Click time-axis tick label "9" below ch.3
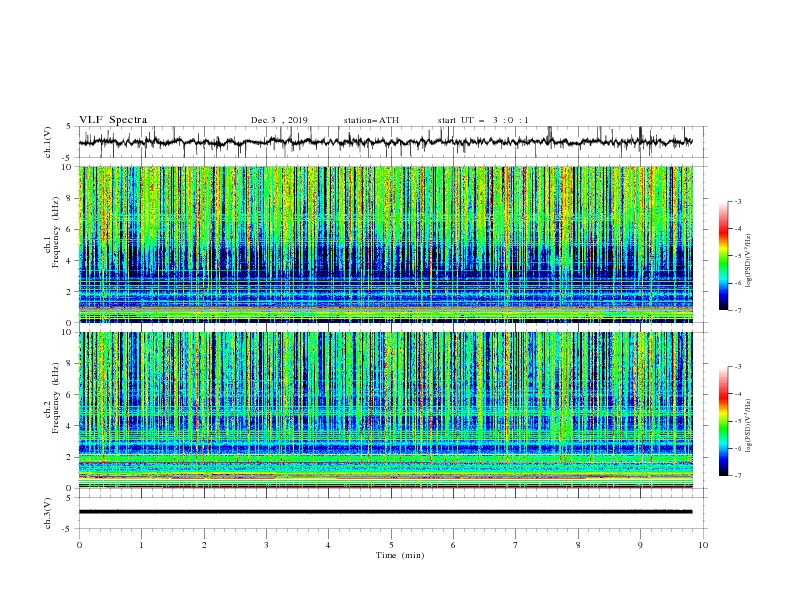The image size is (792, 612). (640, 545)
